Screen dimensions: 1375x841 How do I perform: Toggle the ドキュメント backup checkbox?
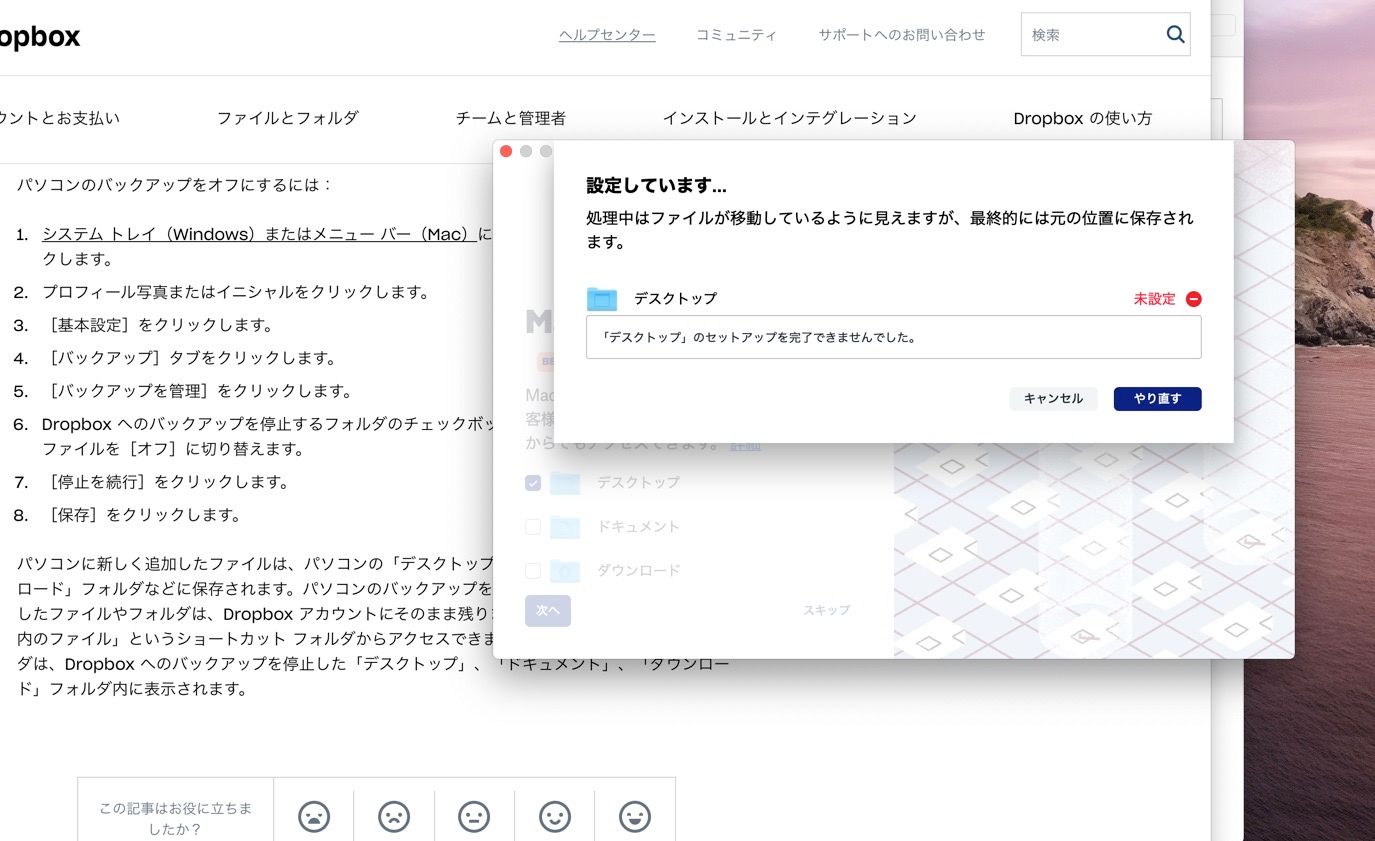pos(533,527)
